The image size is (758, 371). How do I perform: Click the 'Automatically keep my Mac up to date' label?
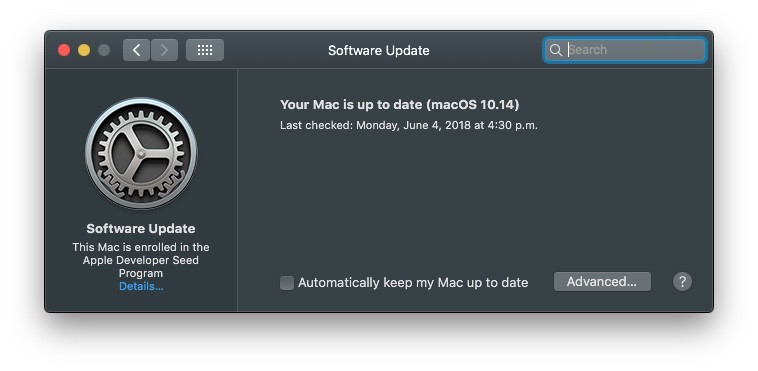coord(413,282)
